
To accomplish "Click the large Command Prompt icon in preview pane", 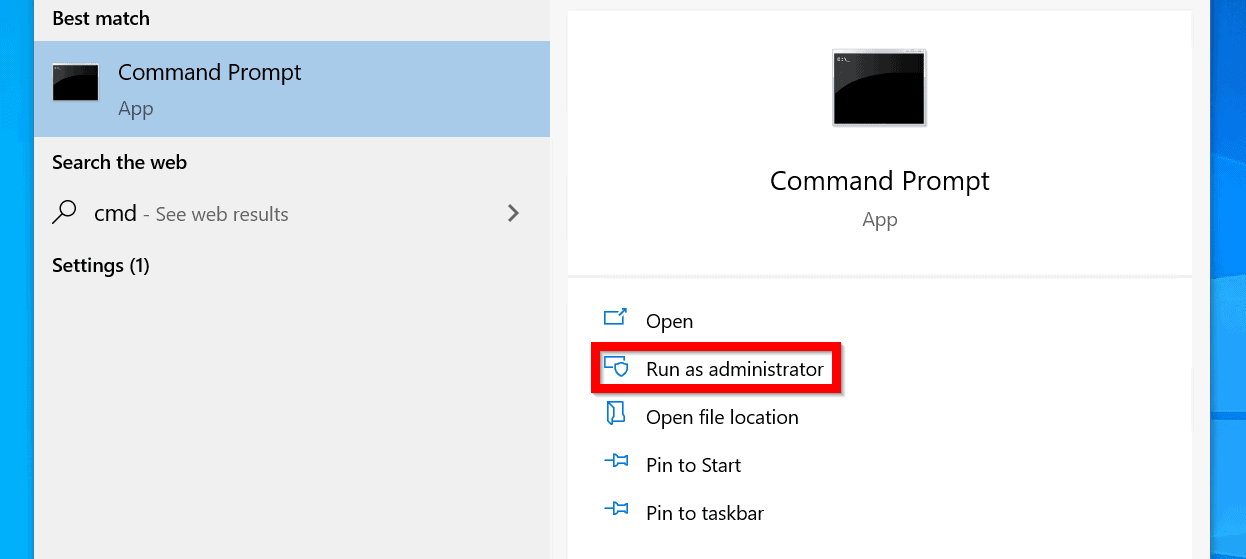I will [x=879, y=88].
